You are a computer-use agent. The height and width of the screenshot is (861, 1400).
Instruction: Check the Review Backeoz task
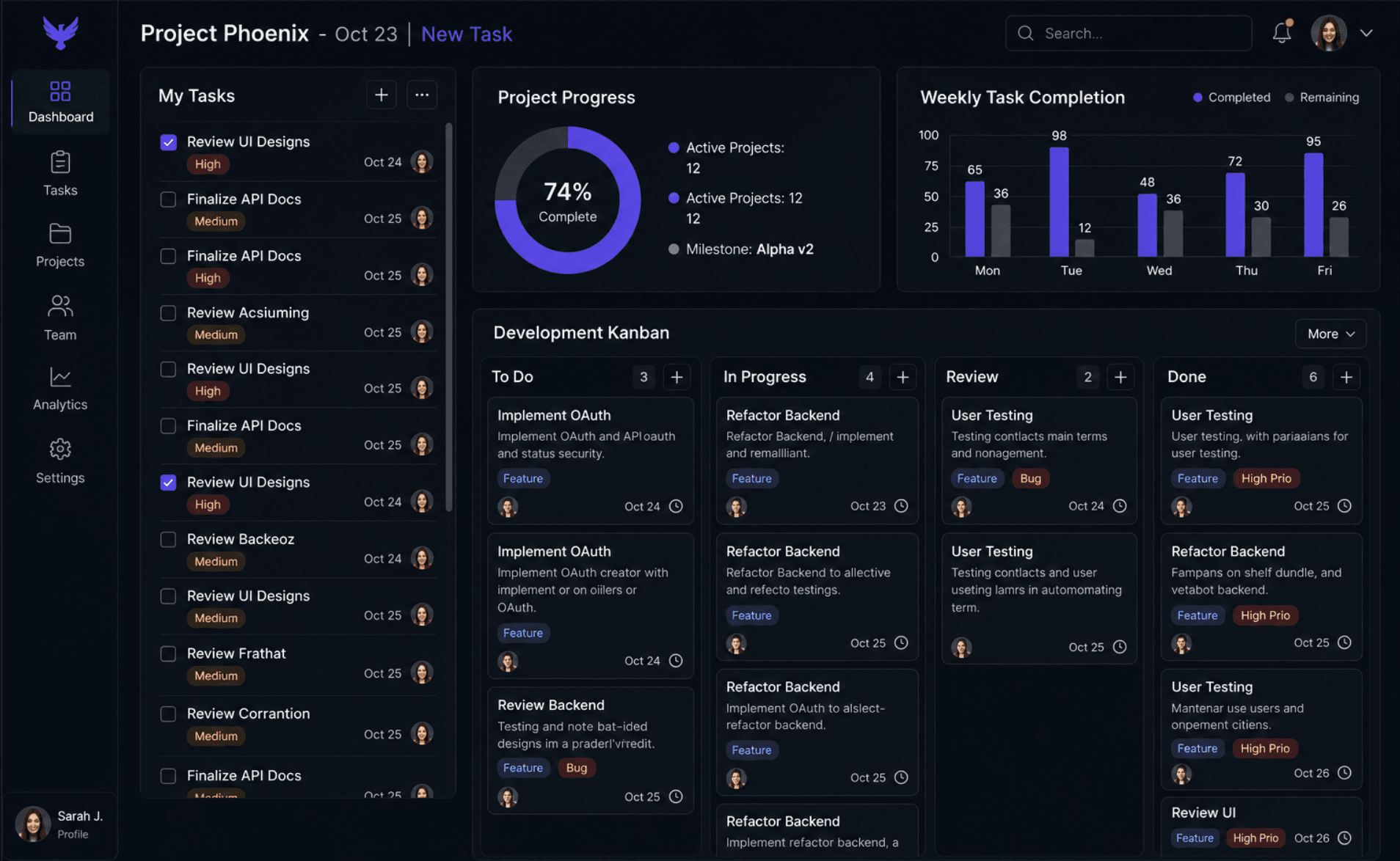tap(168, 540)
